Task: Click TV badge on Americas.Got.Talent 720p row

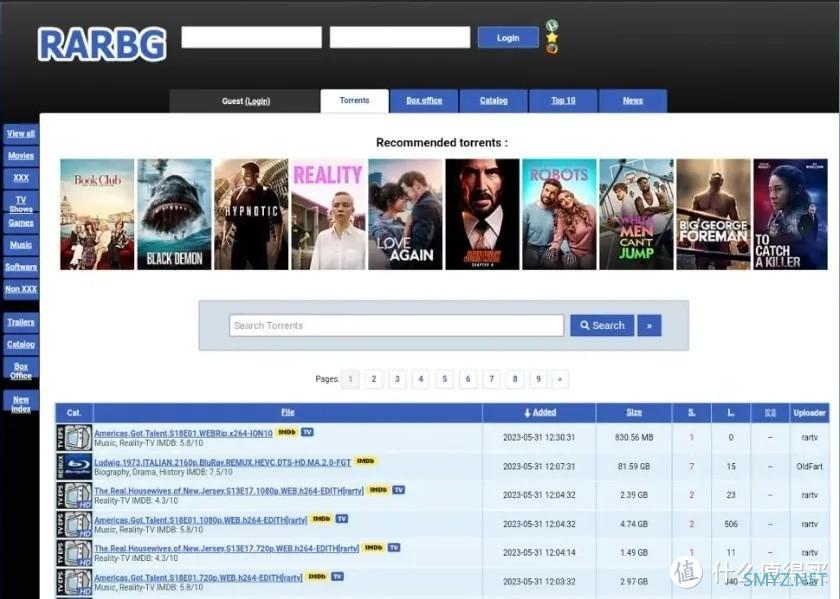Action: tap(337, 576)
